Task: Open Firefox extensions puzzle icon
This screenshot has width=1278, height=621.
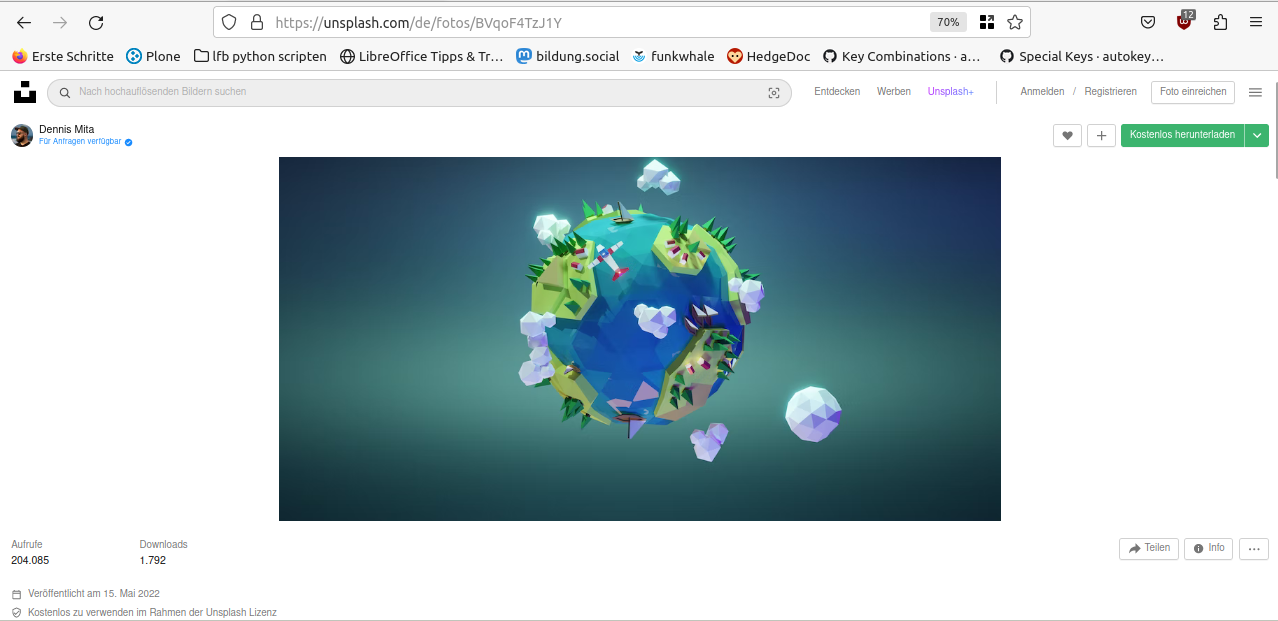Action: pos(1220,22)
